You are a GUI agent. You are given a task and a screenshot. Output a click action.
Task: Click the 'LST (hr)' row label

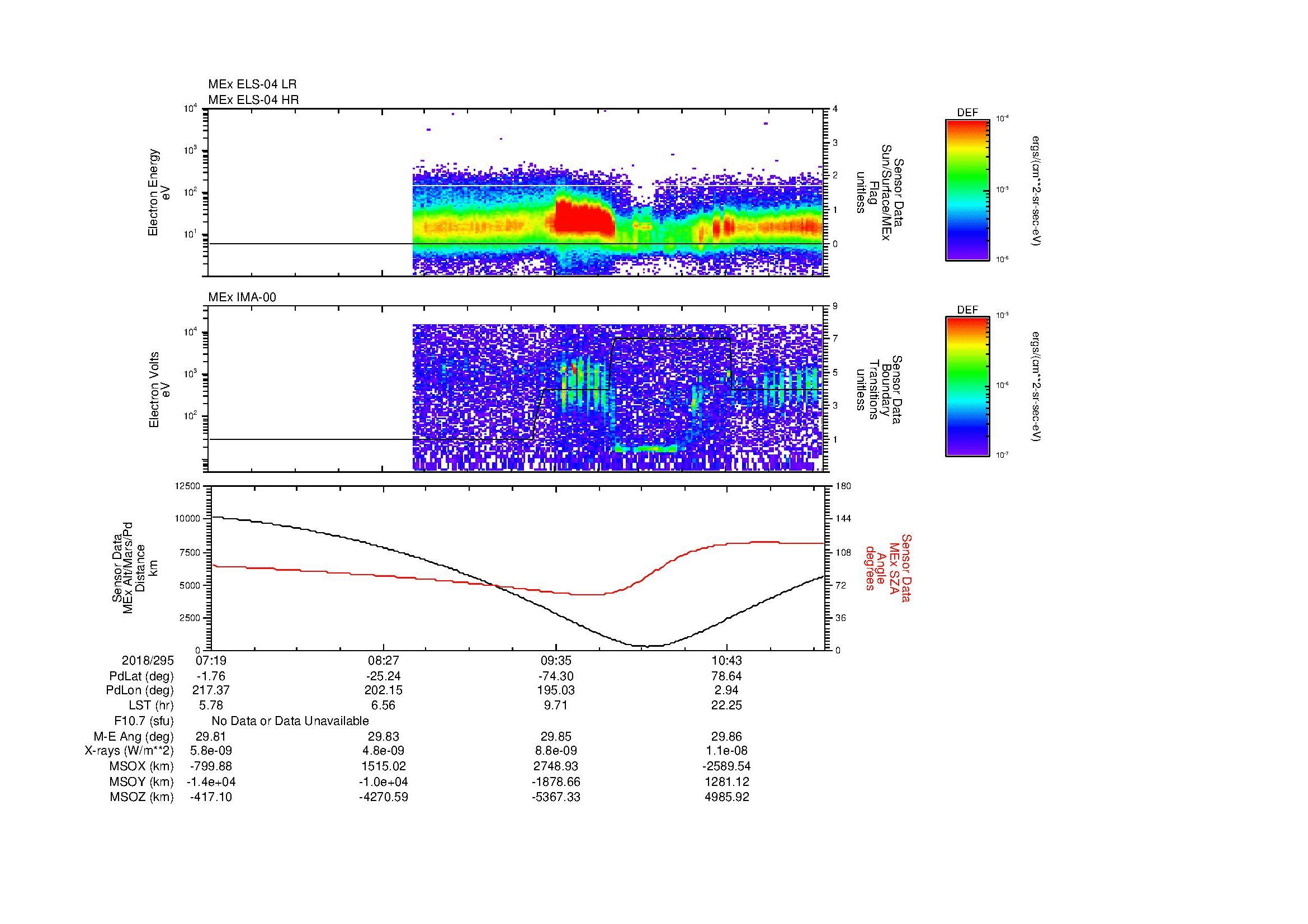(151, 705)
